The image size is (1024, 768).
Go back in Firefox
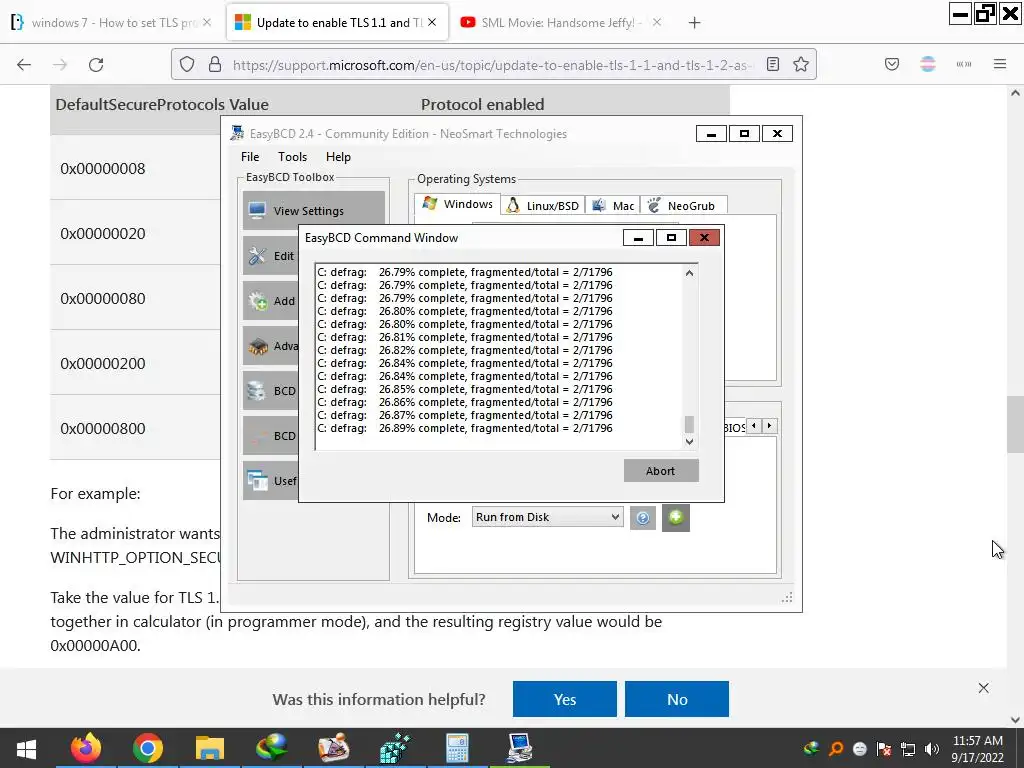(x=24, y=65)
